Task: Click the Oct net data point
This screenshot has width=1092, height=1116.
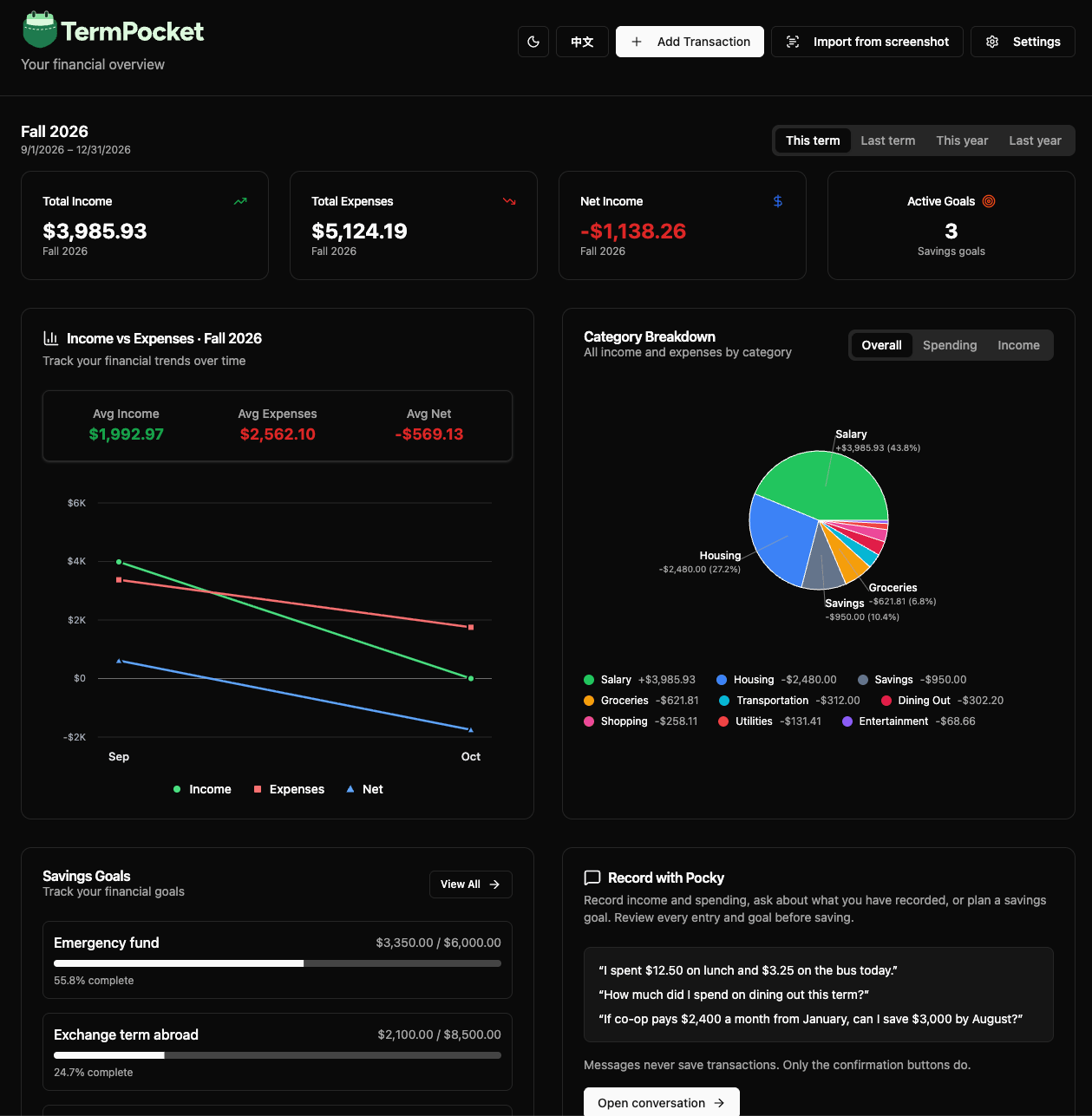Action: click(471, 730)
